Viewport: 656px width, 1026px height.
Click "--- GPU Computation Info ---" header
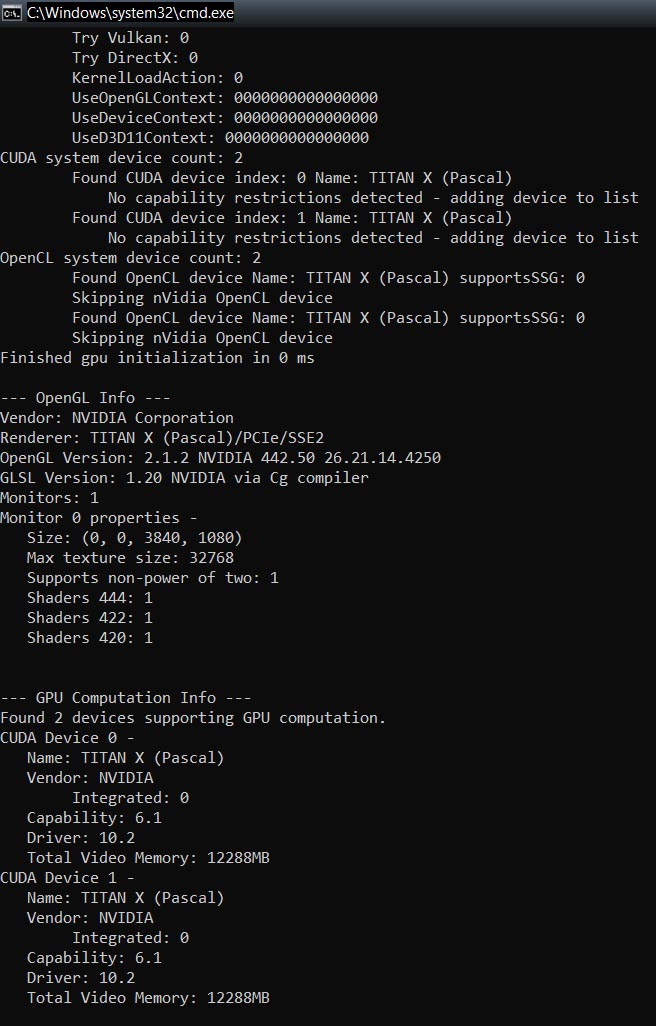[x=126, y=698]
